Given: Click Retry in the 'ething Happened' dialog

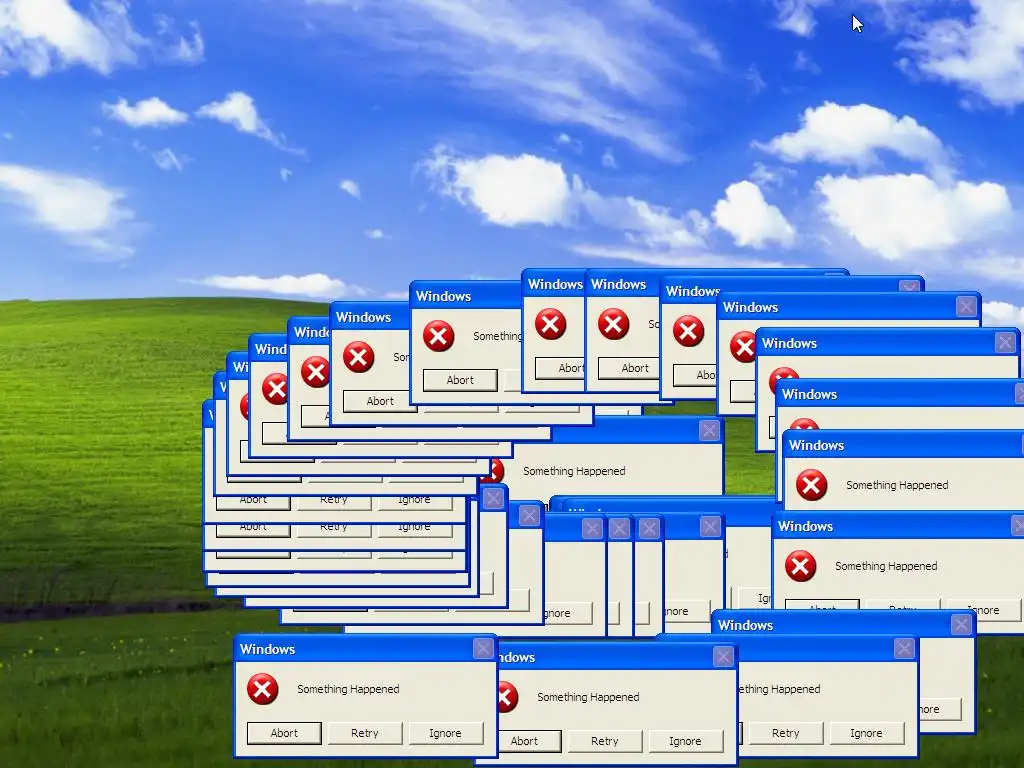Looking at the screenshot, I should [786, 733].
